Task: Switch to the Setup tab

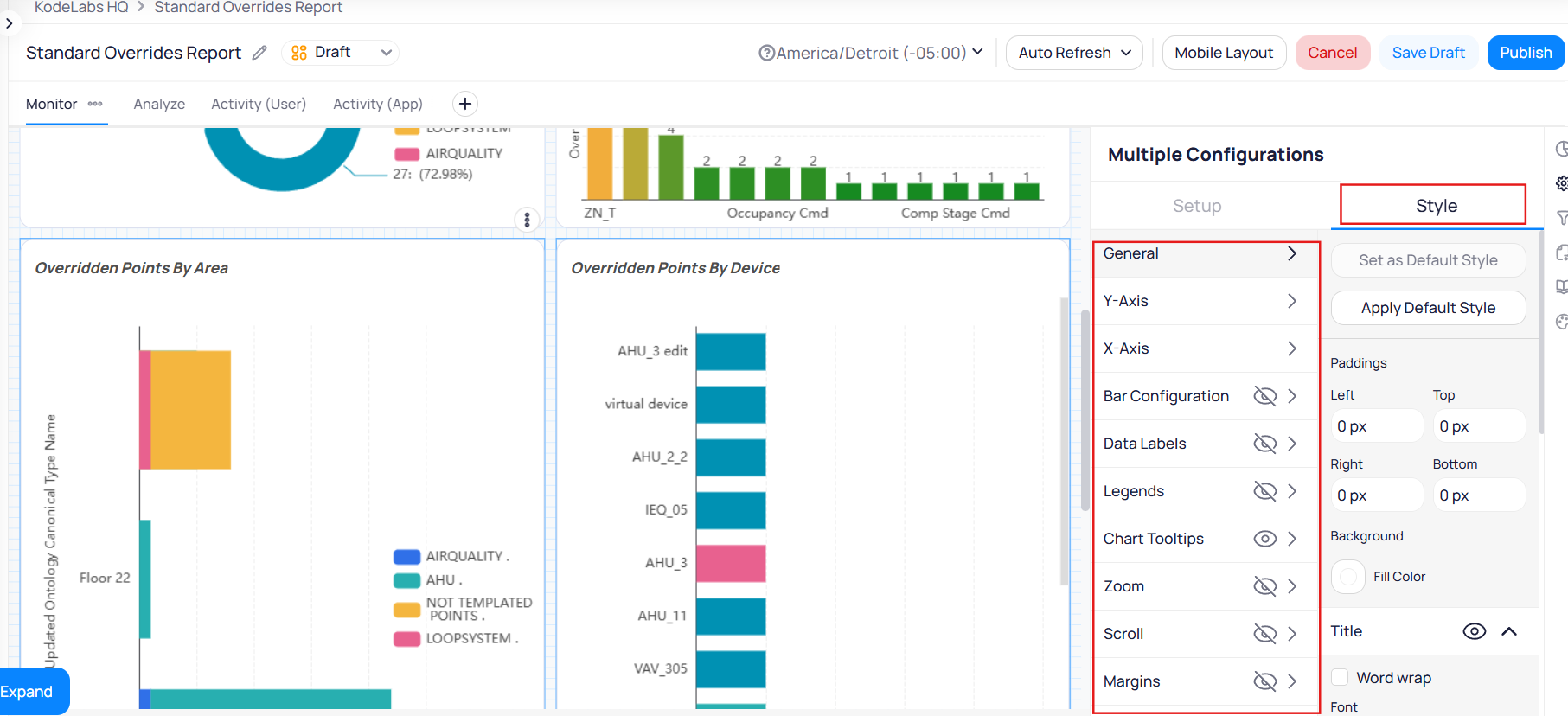Action: [x=1197, y=206]
